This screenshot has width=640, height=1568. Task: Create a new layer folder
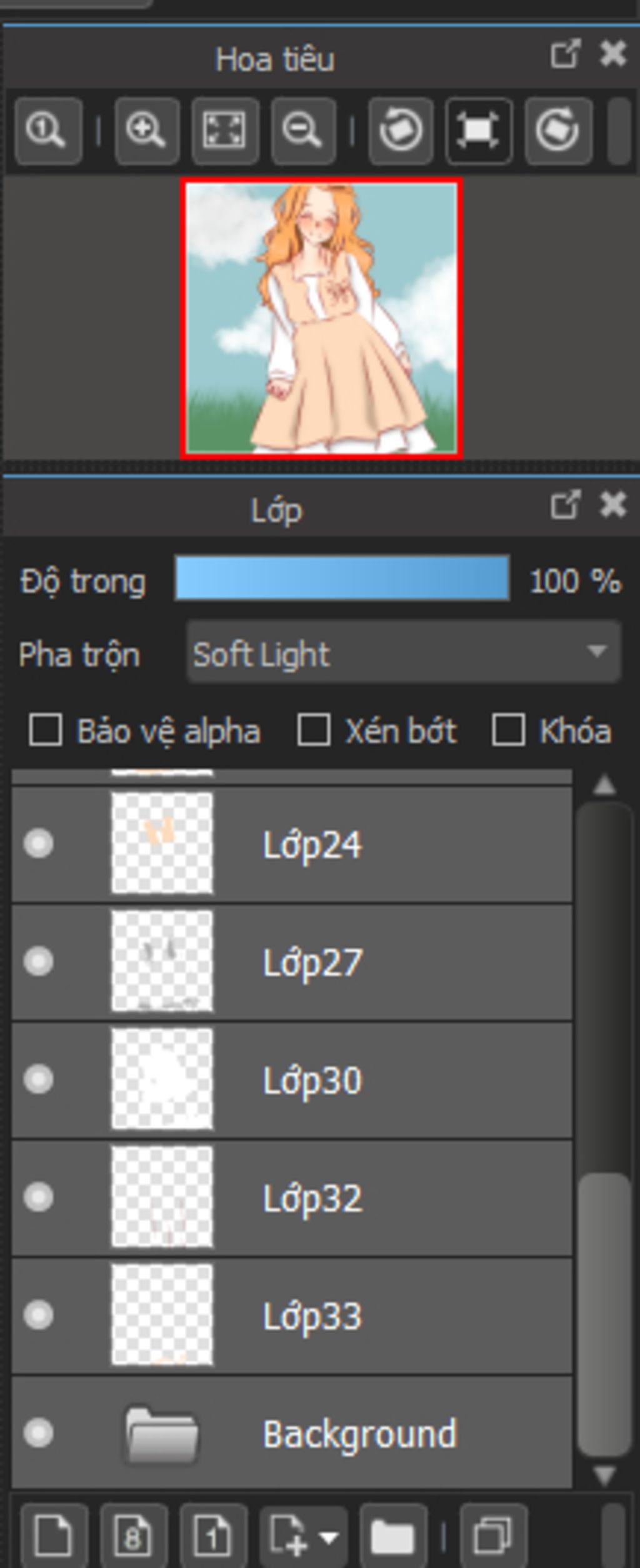pos(392,1536)
